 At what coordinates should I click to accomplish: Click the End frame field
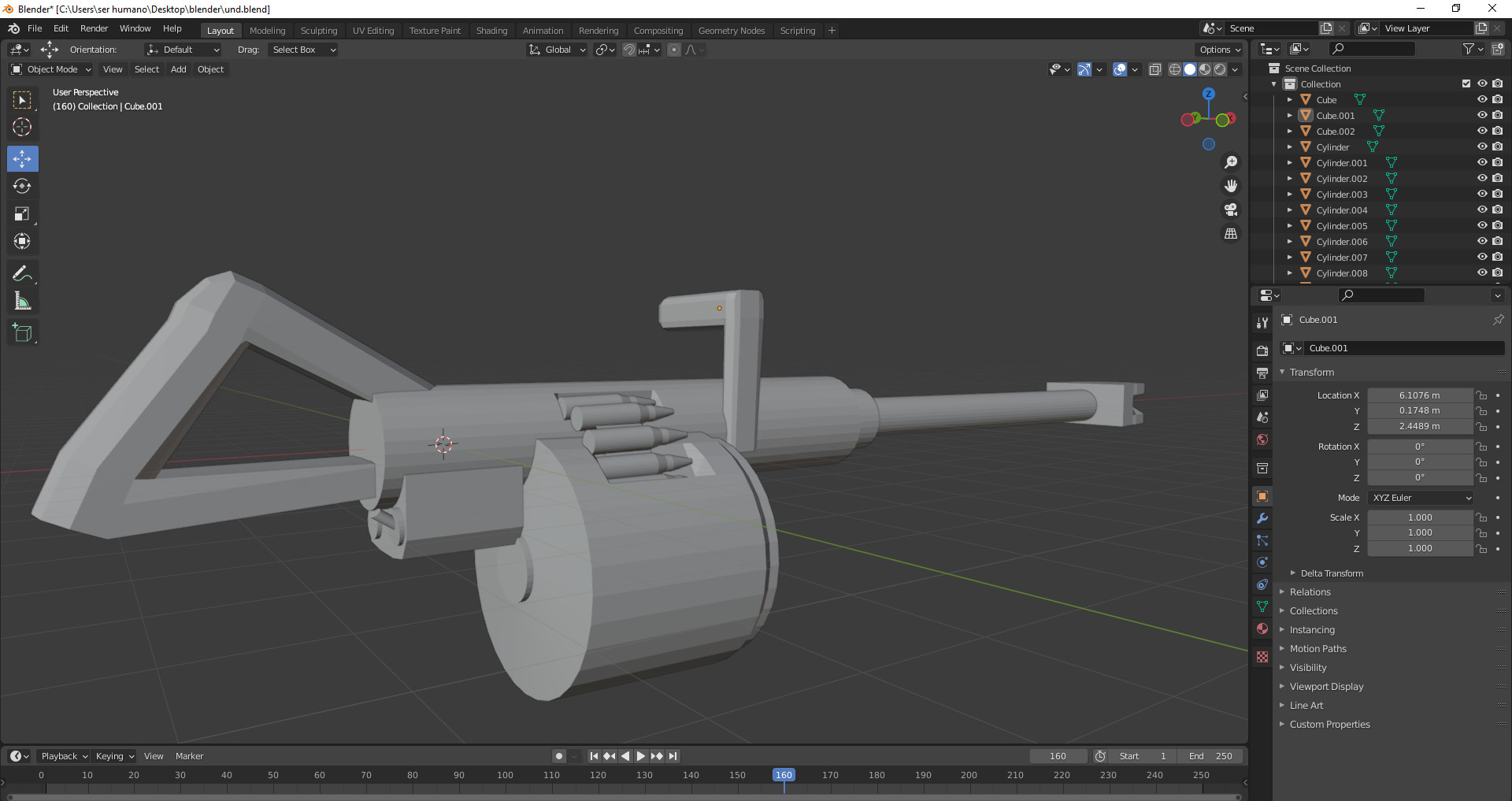pos(1211,756)
